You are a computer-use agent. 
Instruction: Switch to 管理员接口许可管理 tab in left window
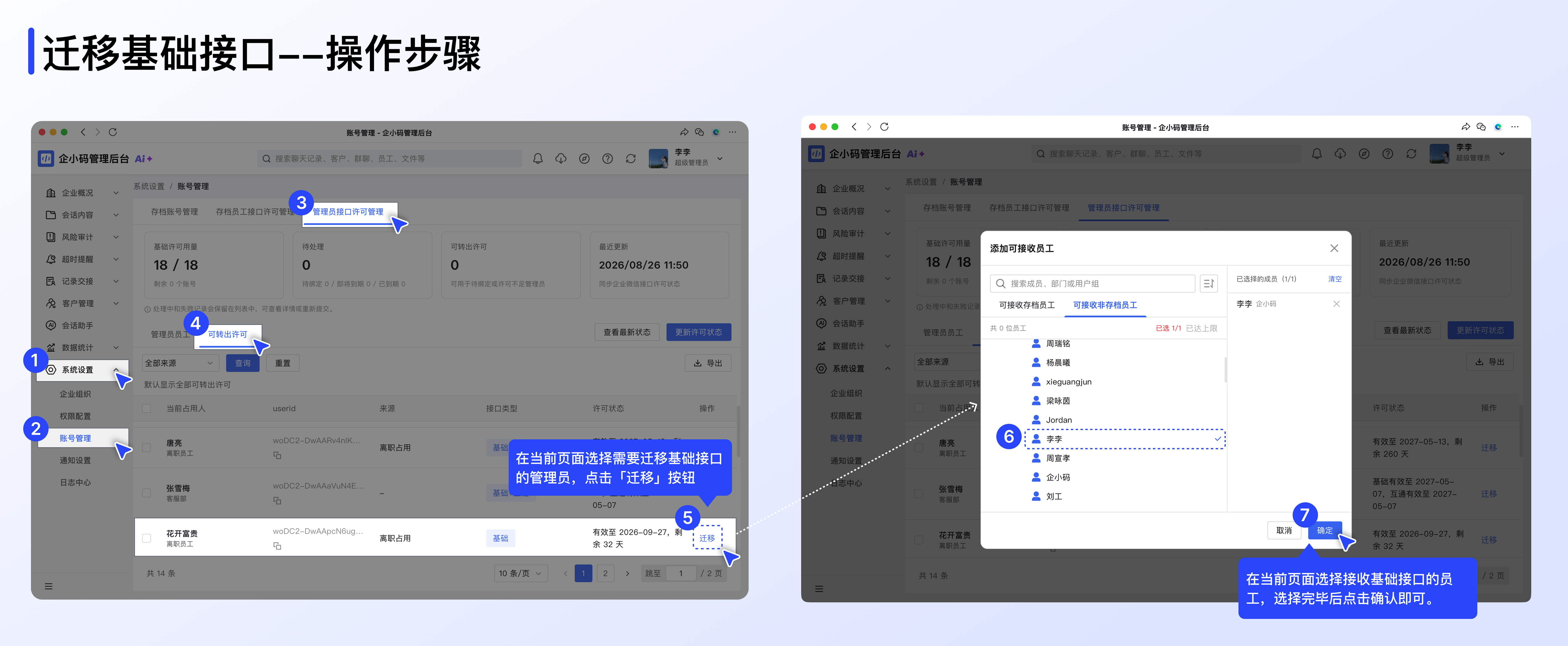click(348, 212)
